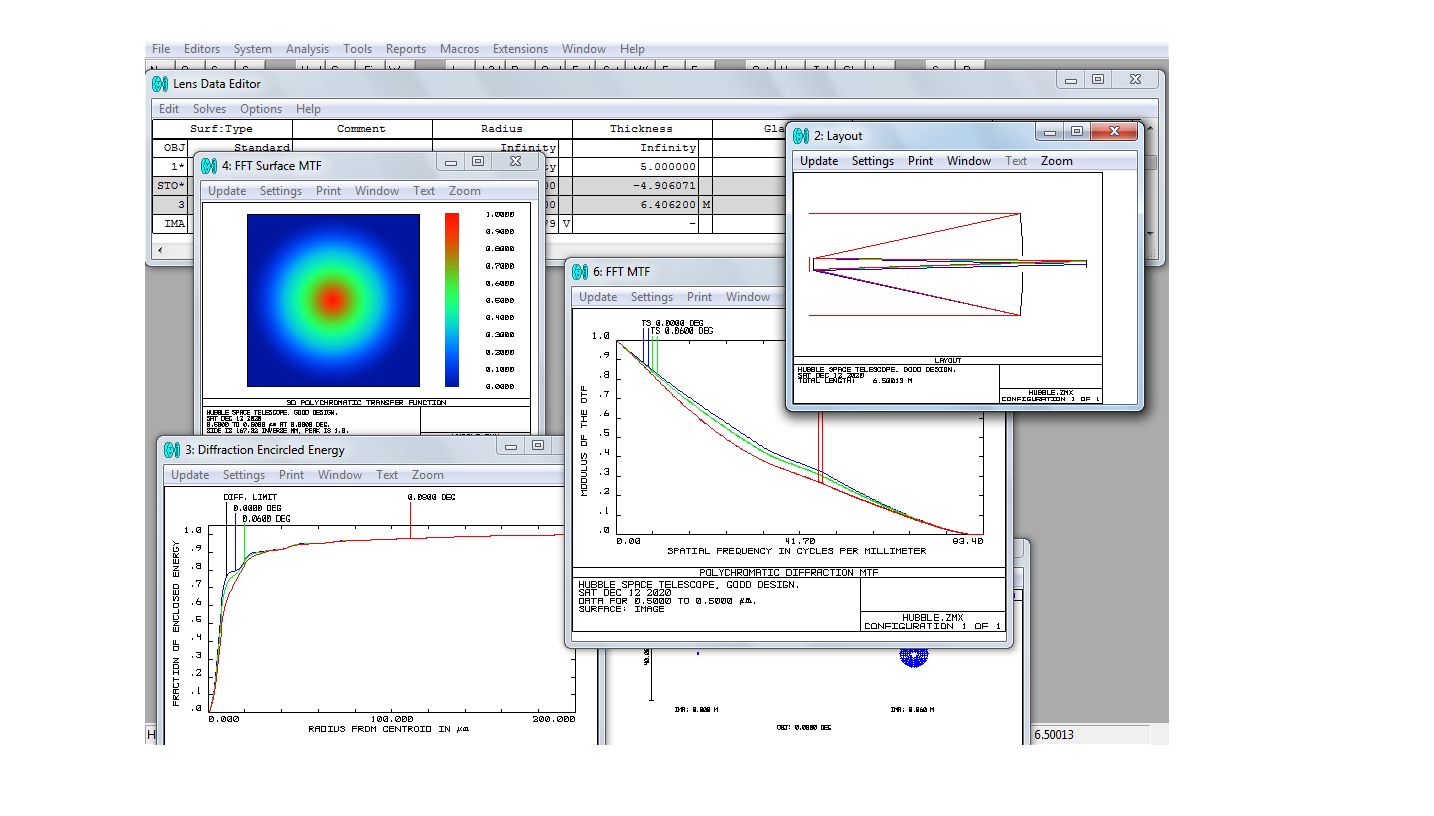The image size is (1434, 816).
Task: Click the FFT Surface MTF window title icon
Action: [x=209, y=165]
